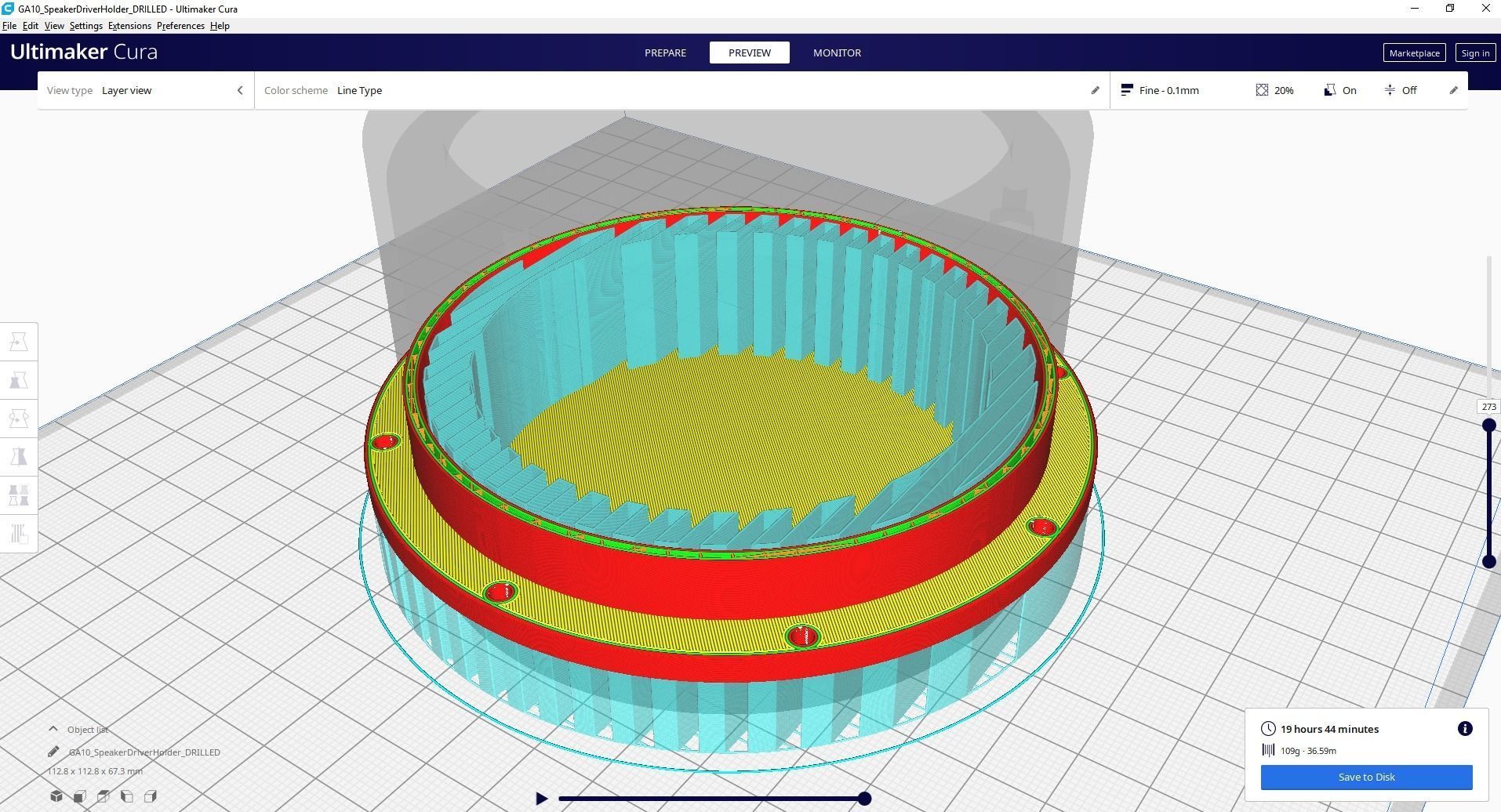Click the clock icon beside print time
Screen dimensions: 1501x812
coord(1268,729)
